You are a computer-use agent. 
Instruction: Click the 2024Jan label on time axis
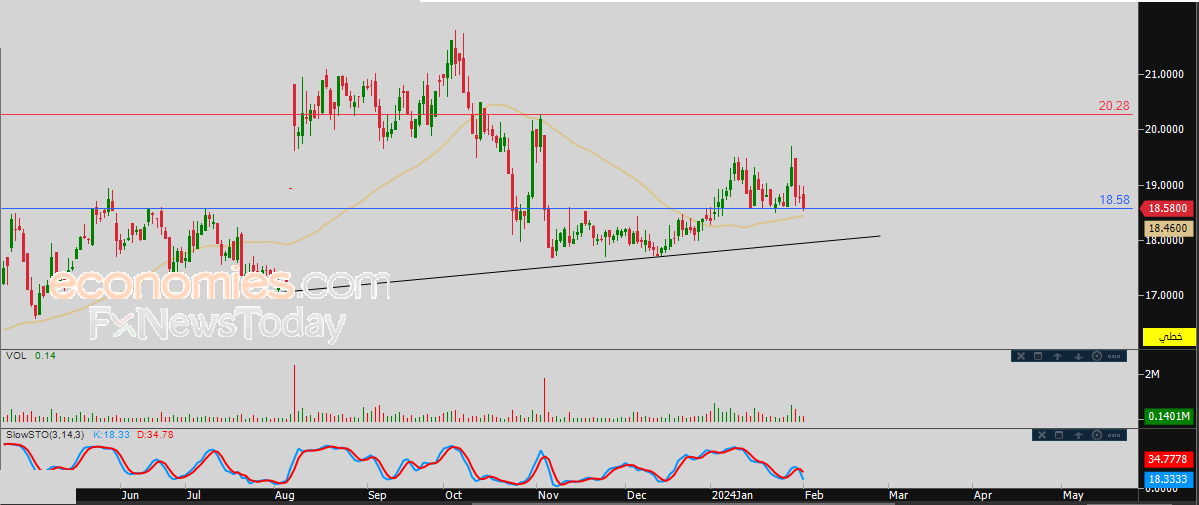click(x=732, y=495)
